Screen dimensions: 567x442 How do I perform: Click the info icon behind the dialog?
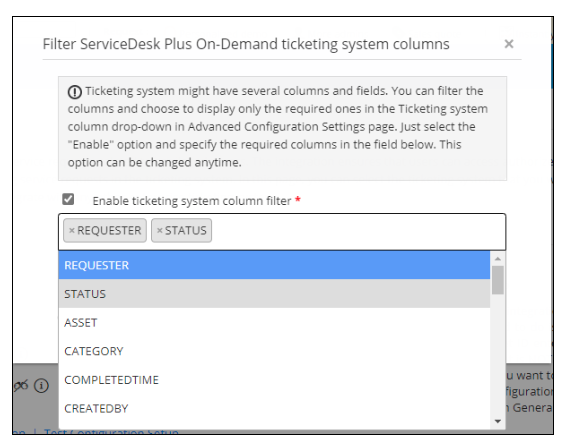(41, 386)
